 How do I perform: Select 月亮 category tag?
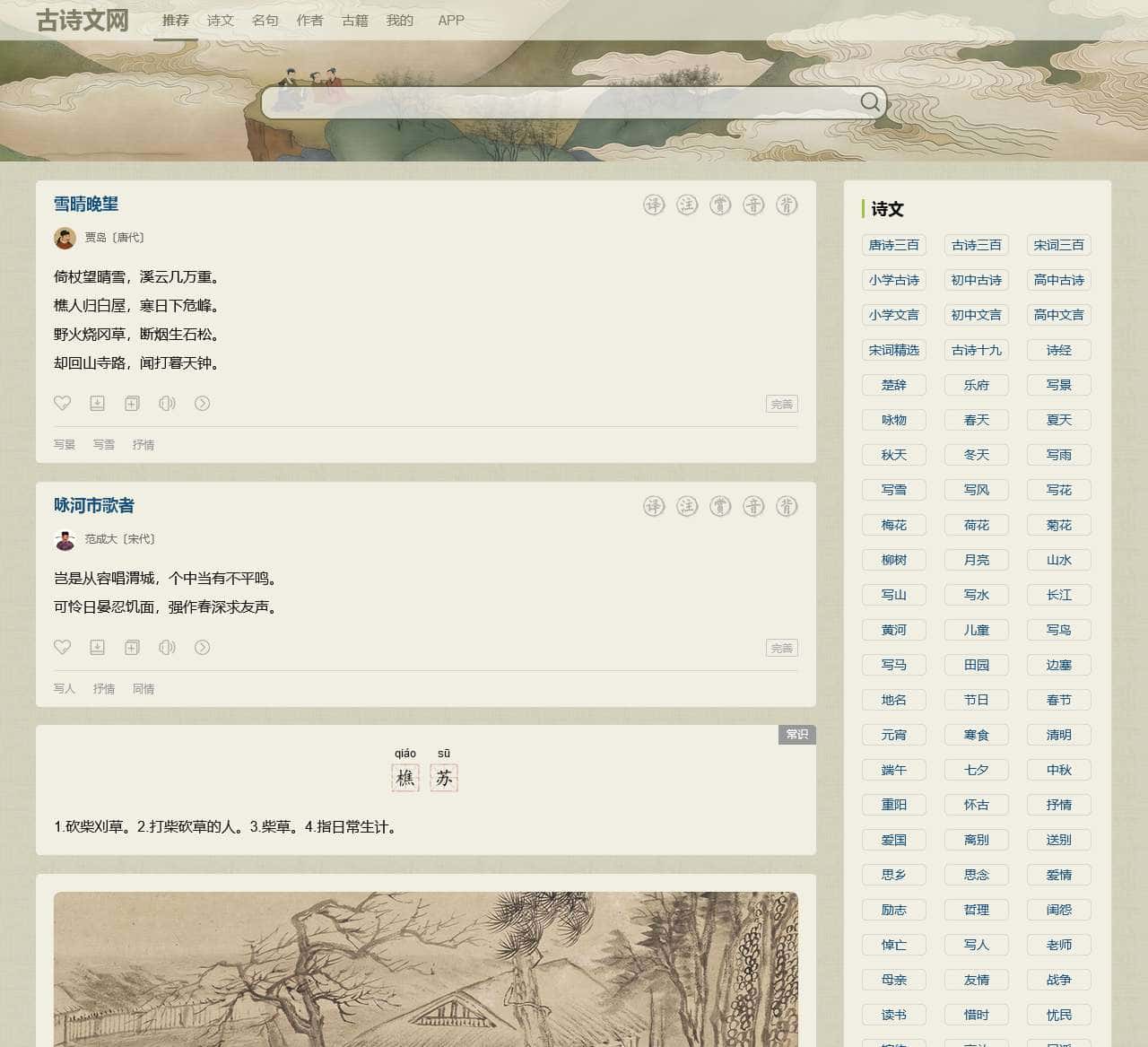pos(977,560)
